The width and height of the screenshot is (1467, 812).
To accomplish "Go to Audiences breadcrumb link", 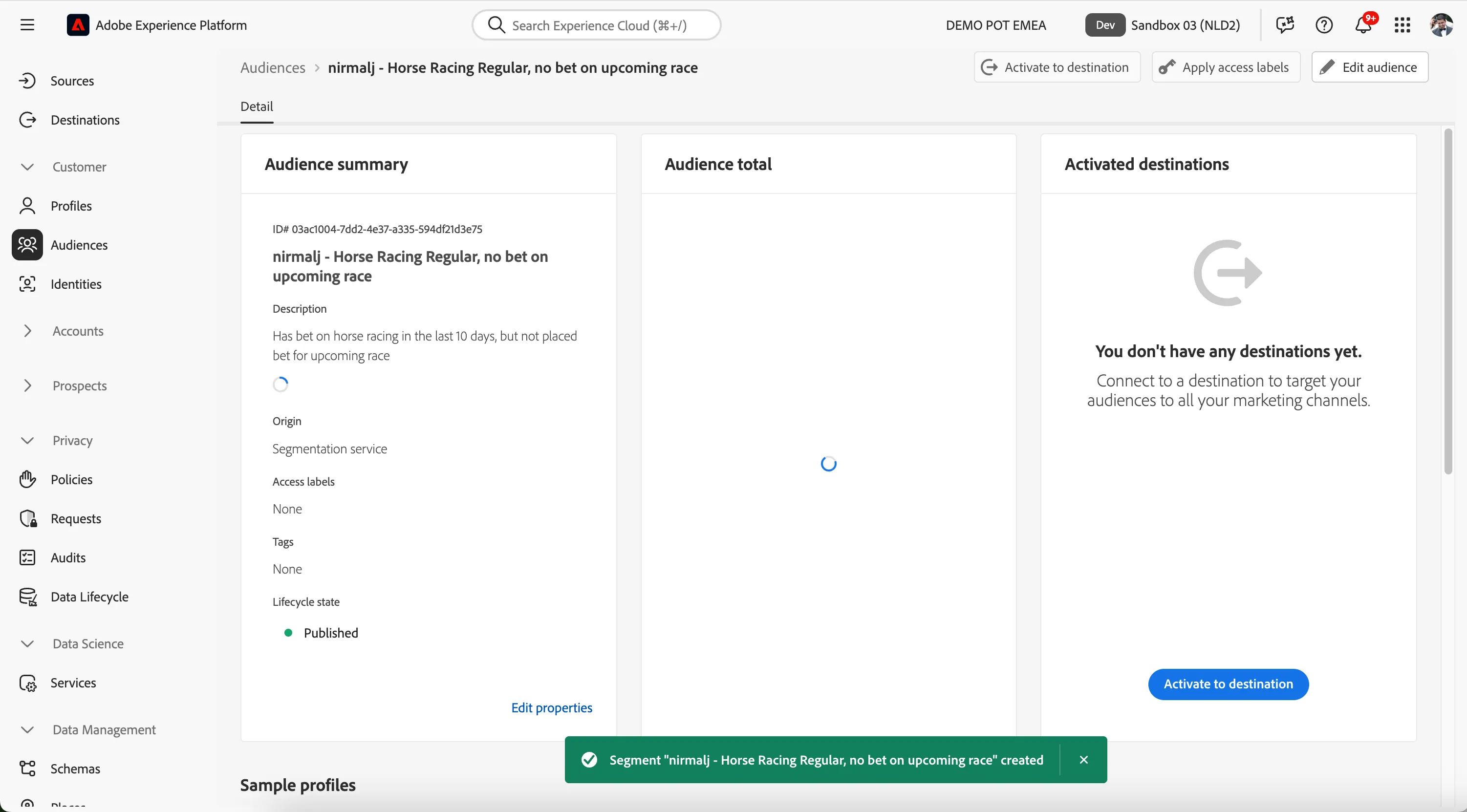I will tap(273, 67).
